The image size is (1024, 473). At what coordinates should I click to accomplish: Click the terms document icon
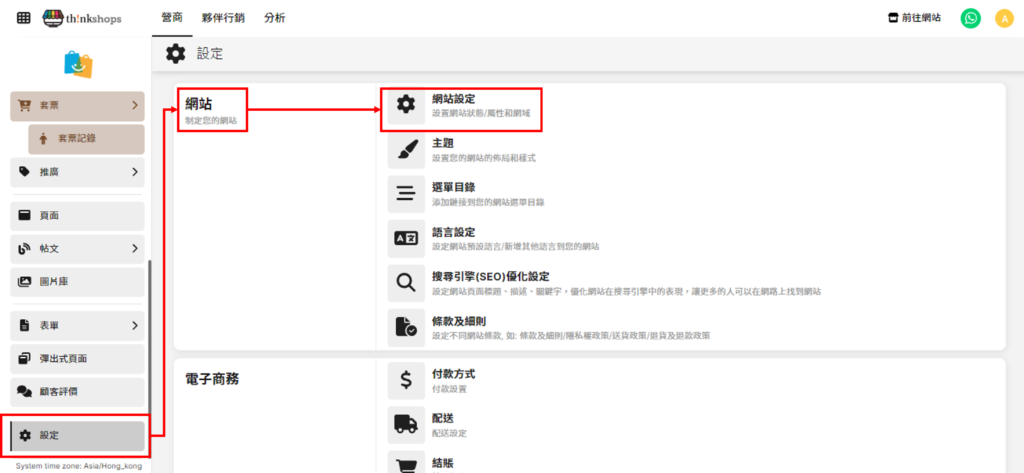(x=406, y=327)
